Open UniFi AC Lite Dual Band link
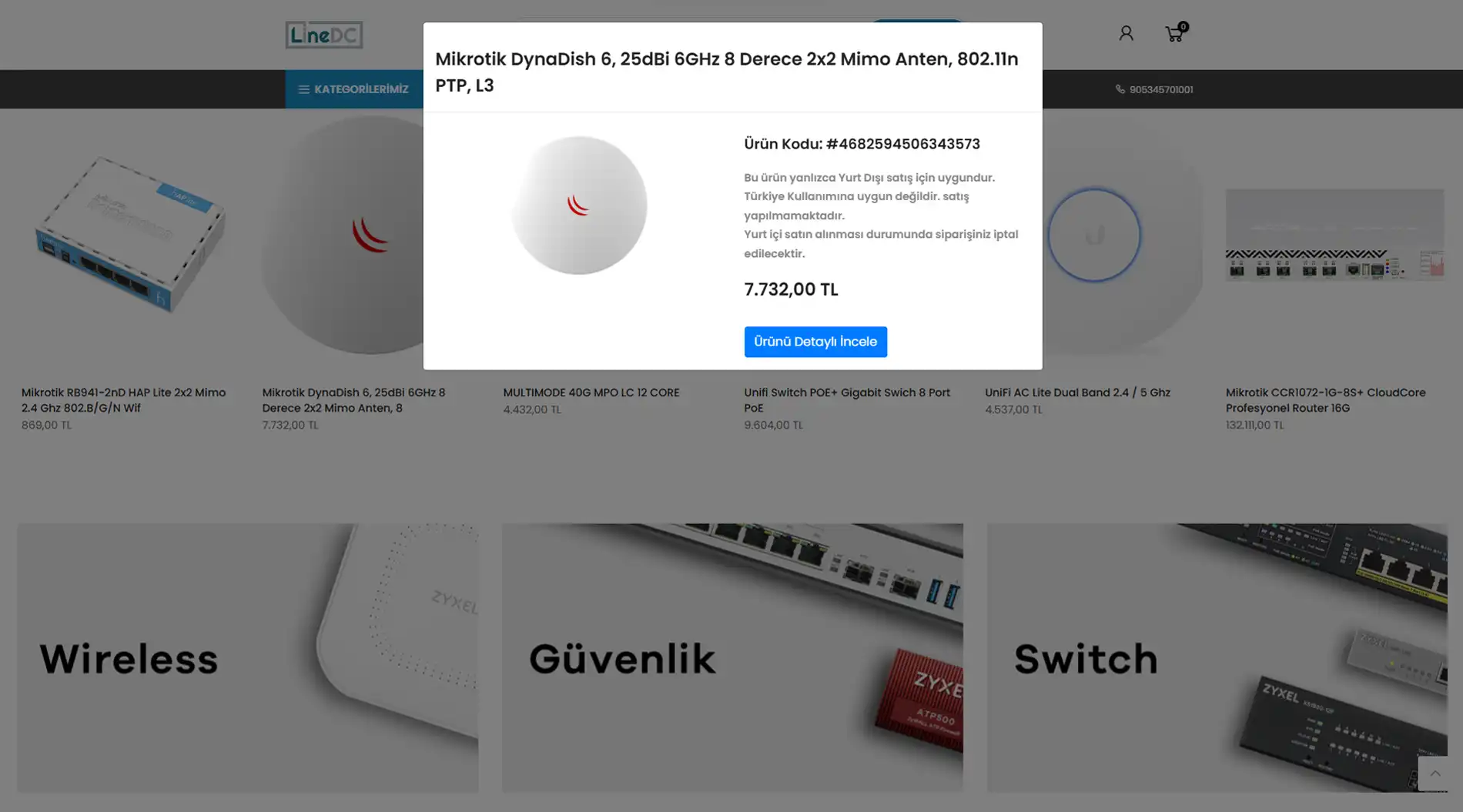The height and width of the screenshot is (812, 1463). [x=1077, y=393]
